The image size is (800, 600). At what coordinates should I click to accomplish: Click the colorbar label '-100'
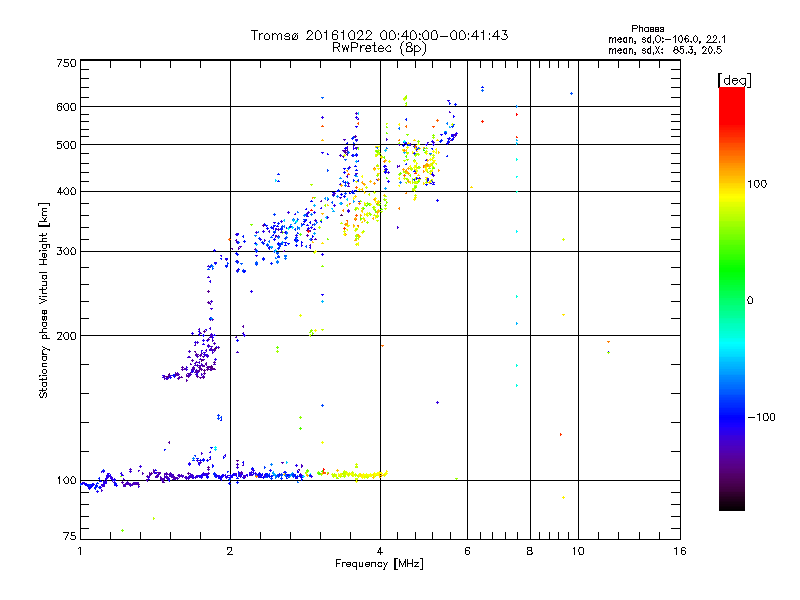[x=762, y=417]
